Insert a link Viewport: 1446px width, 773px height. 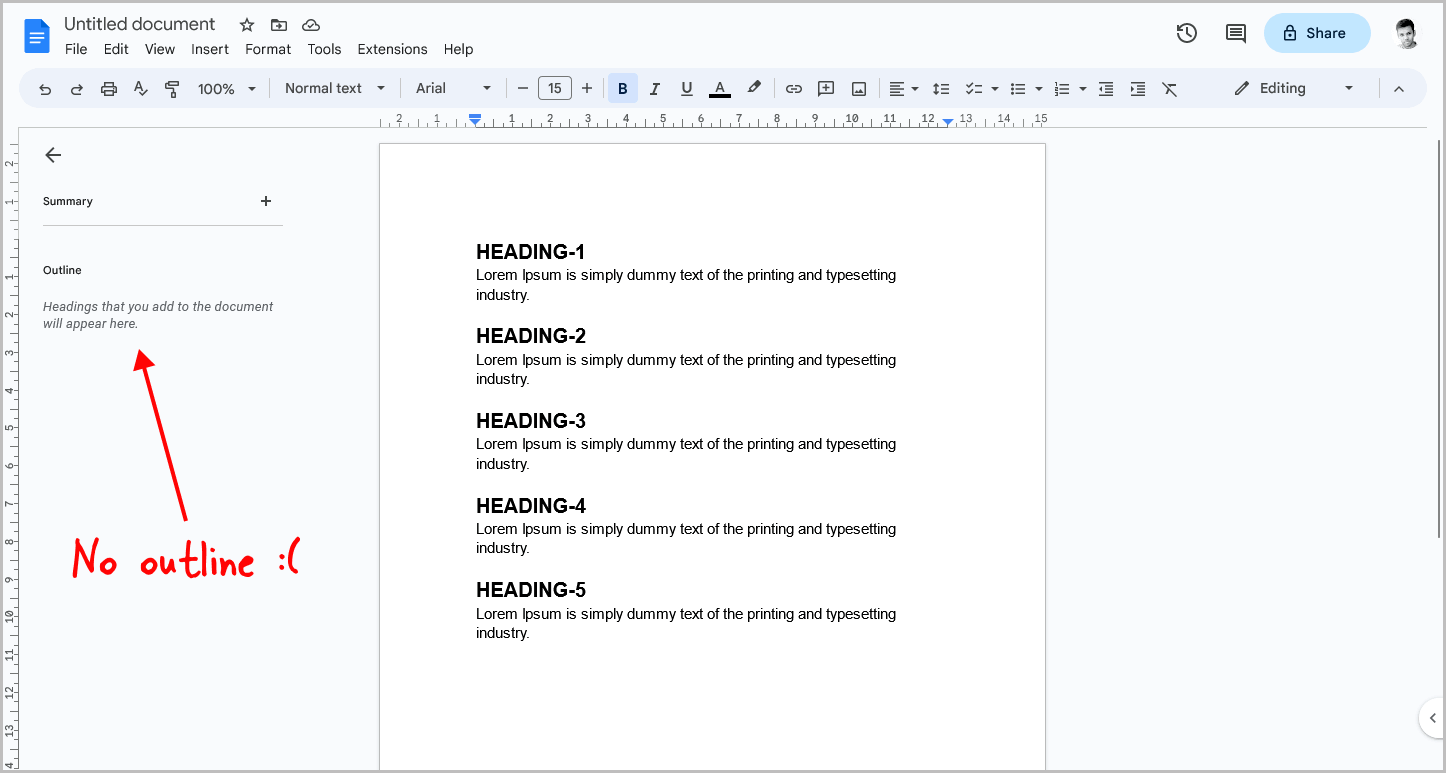(794, 89)
